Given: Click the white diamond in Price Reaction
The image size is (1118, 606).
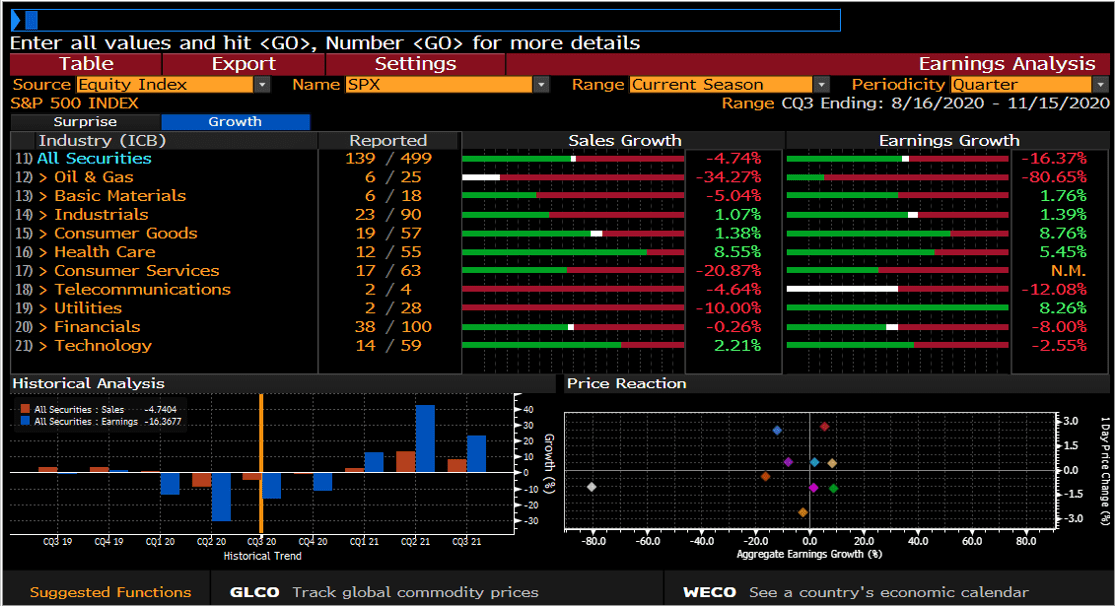Looking at the screenshot, I should tap(592, 487).
